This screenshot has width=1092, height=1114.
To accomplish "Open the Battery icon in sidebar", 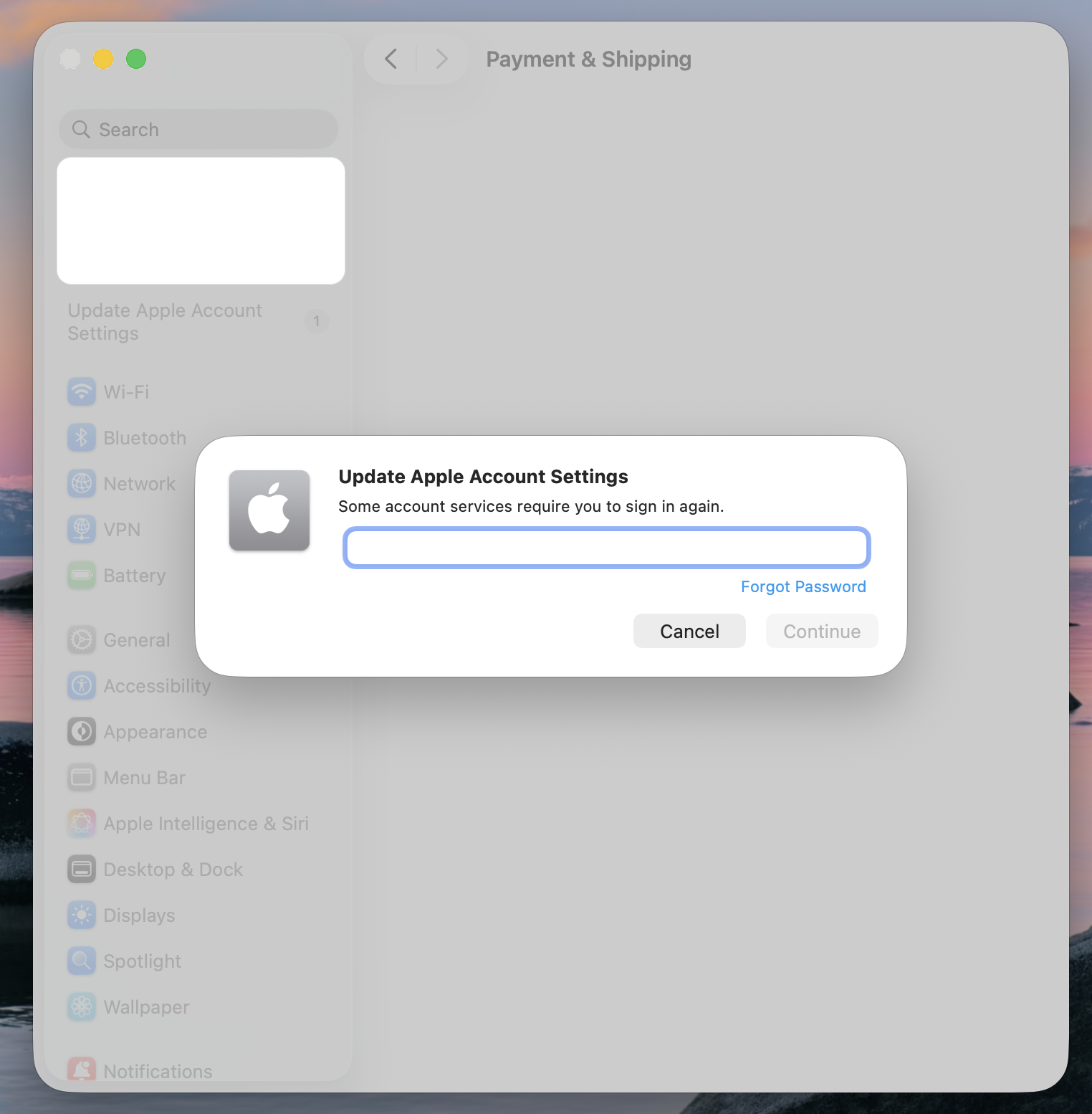I will [x=82, y=576].
